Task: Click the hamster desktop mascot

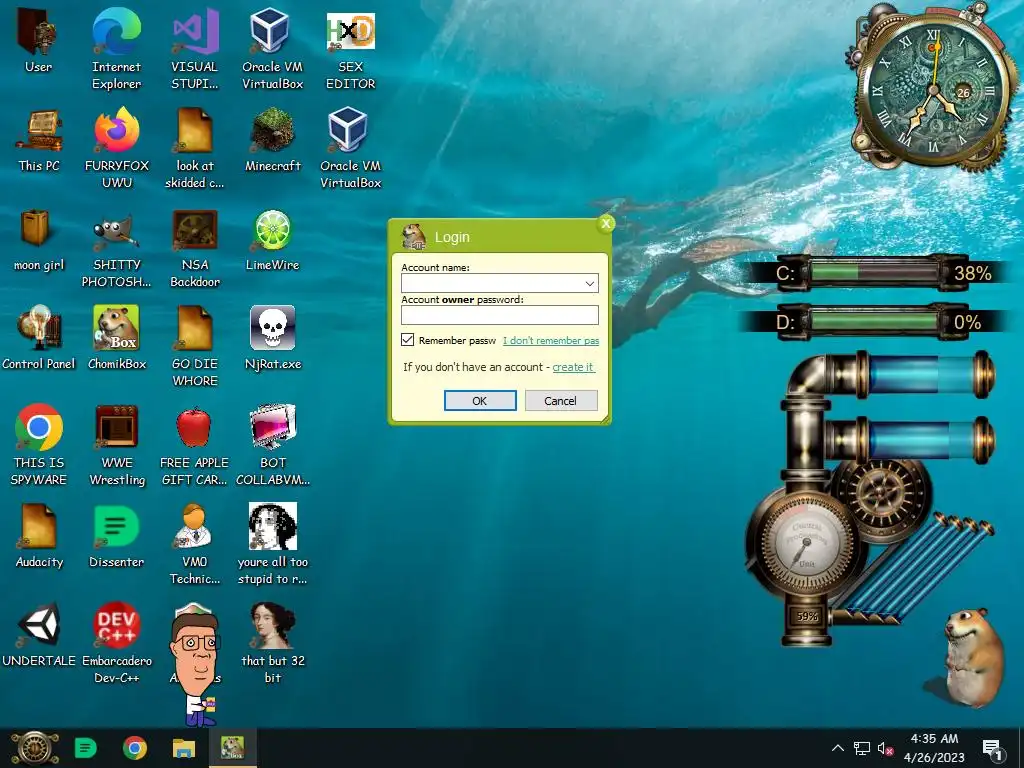Action: 972,656
